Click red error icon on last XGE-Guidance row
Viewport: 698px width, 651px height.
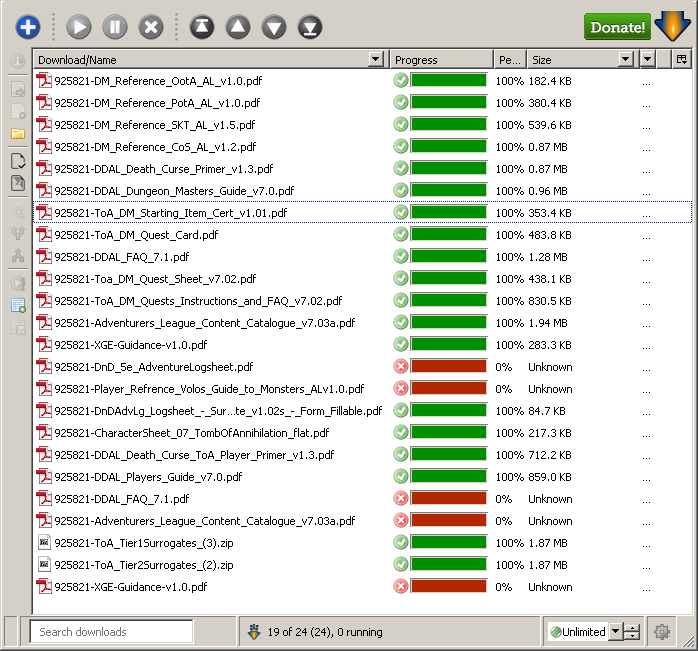(401, 586)
